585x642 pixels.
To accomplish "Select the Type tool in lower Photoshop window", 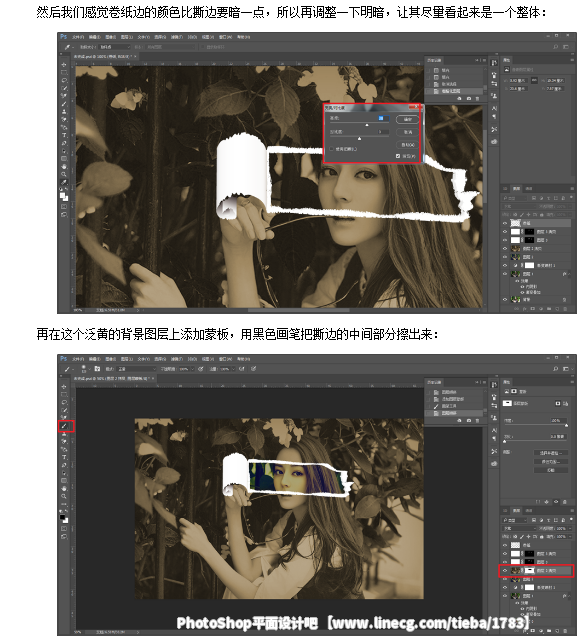I will 64,457.
